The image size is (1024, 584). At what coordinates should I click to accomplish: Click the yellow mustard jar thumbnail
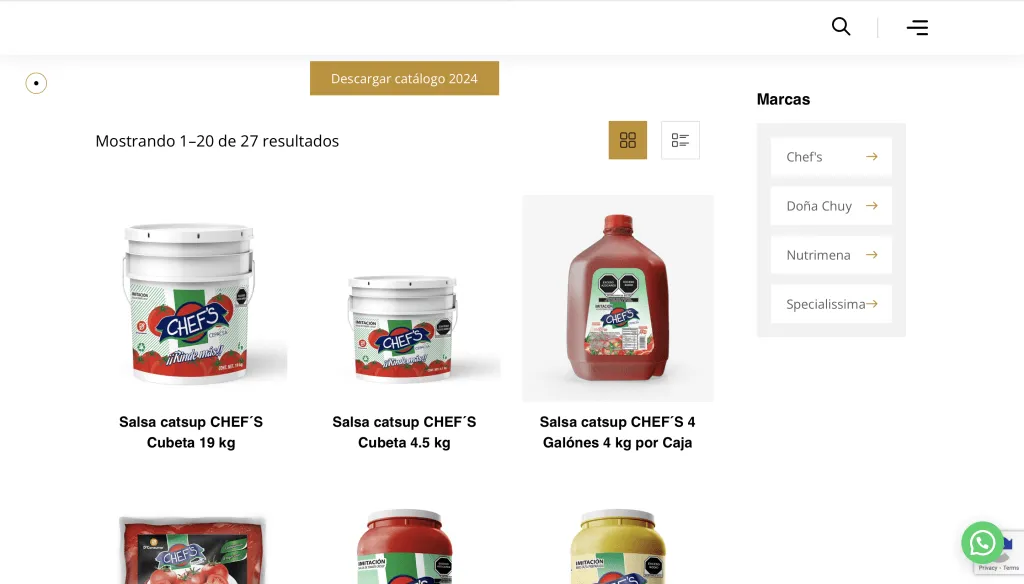pyautogui.click(x=618, y=546)
